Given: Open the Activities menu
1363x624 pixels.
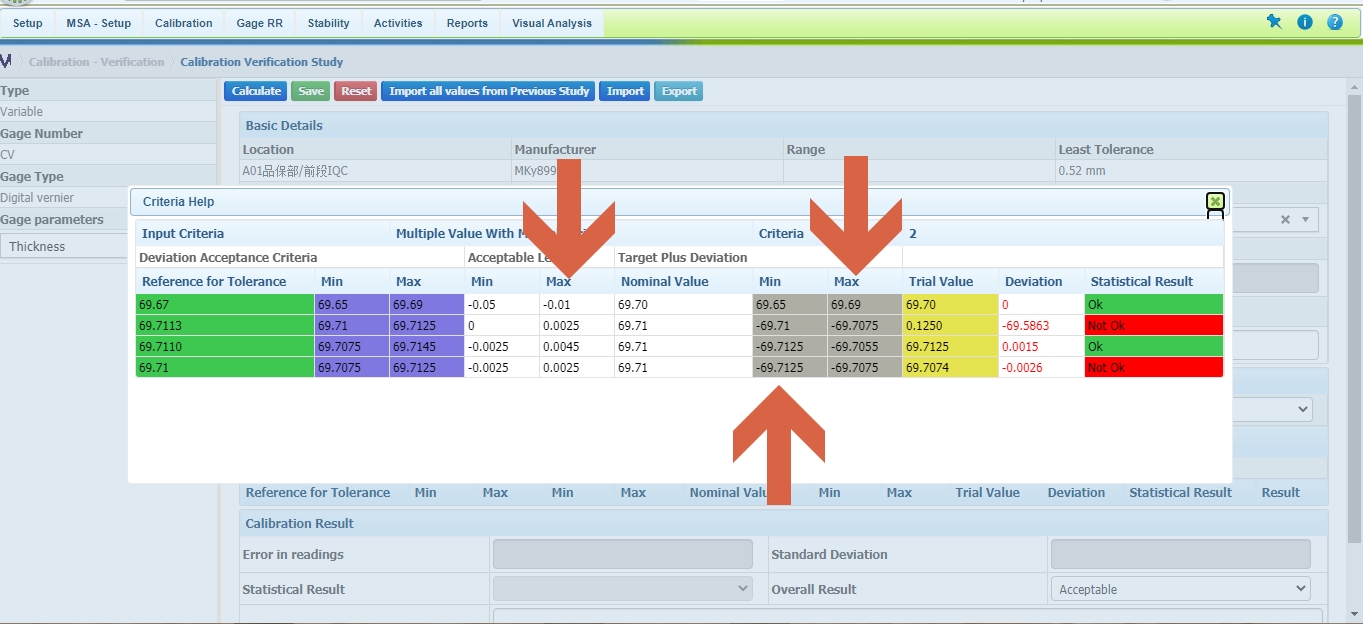Looking at the screenshot, I should coord(398,23).
